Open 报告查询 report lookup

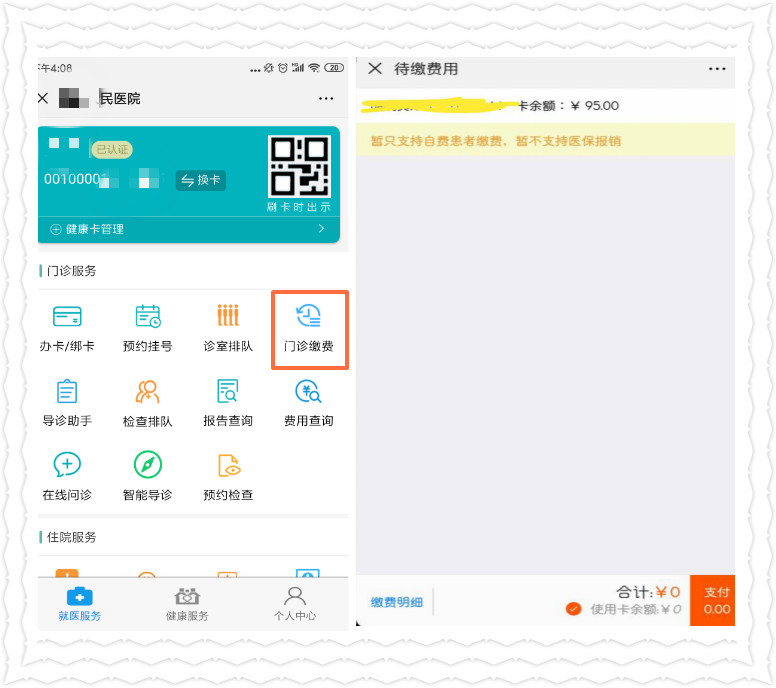tap(228, 402)
